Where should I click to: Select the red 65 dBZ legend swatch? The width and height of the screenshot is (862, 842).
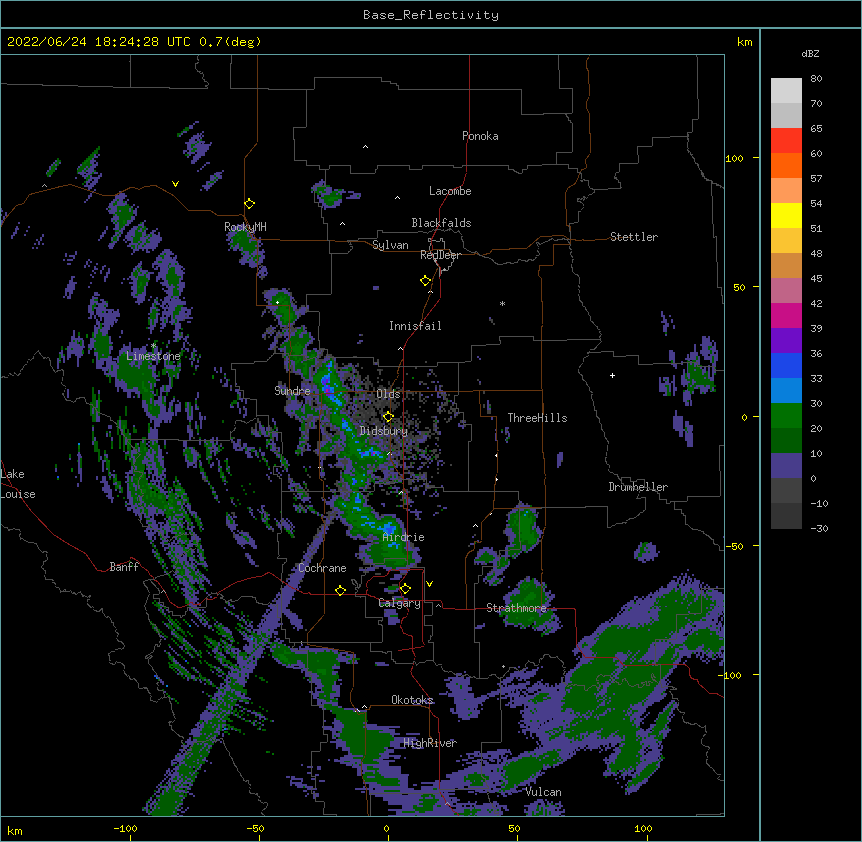(786, 141)
